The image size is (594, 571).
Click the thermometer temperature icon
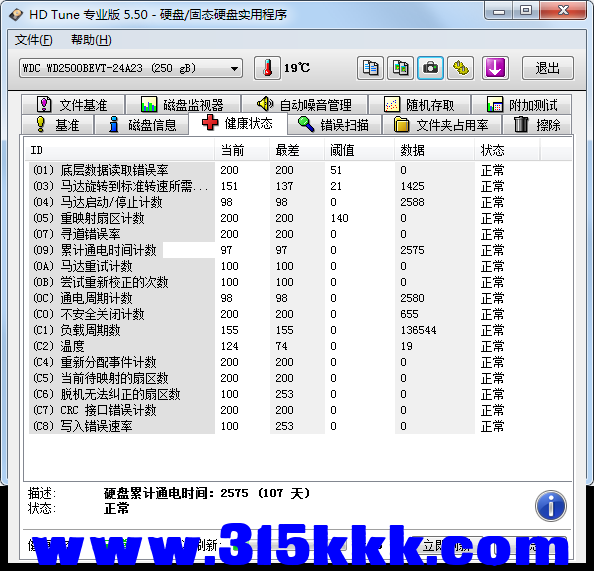(x=267, y=68)
